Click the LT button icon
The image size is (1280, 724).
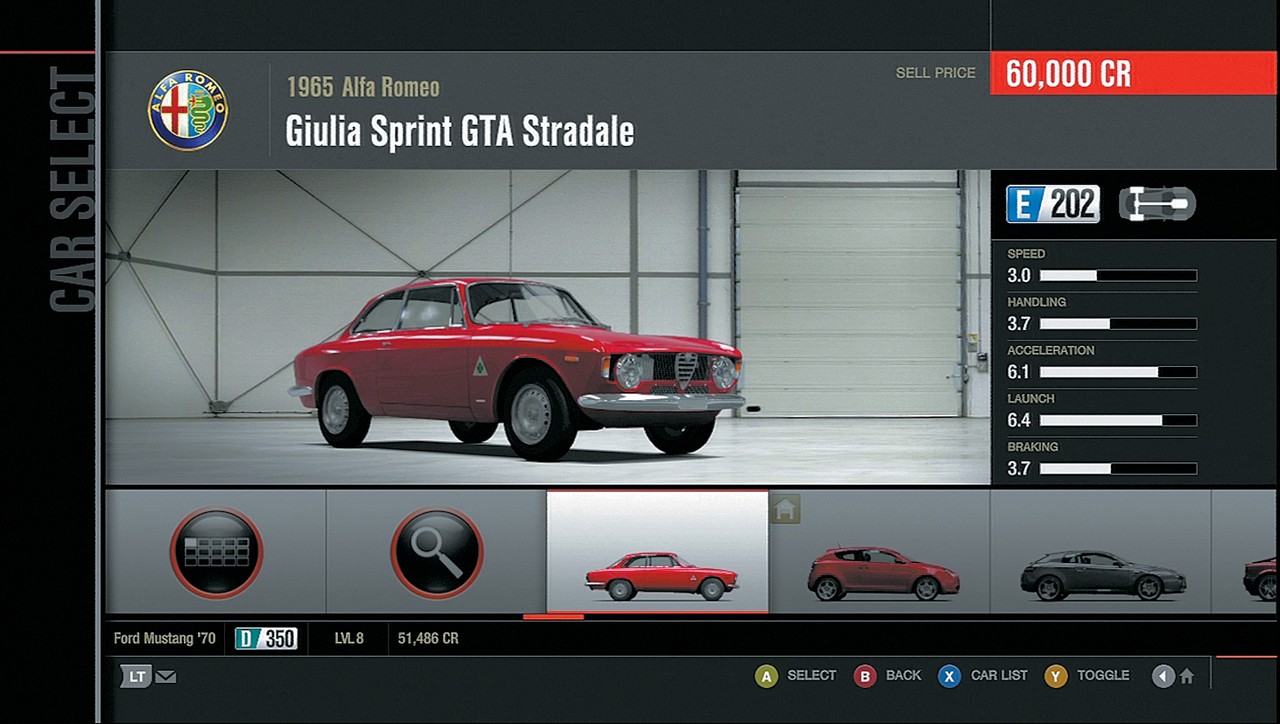point(137,676)
